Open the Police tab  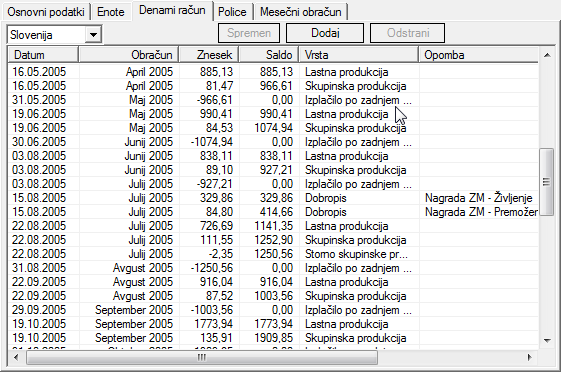point(232,12)
